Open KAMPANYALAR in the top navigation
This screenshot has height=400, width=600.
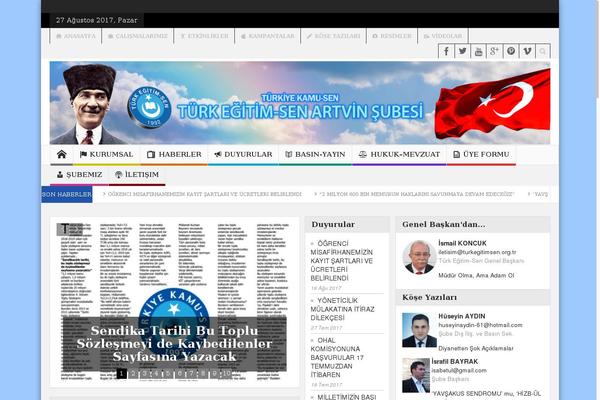click(x=268, y=36)
